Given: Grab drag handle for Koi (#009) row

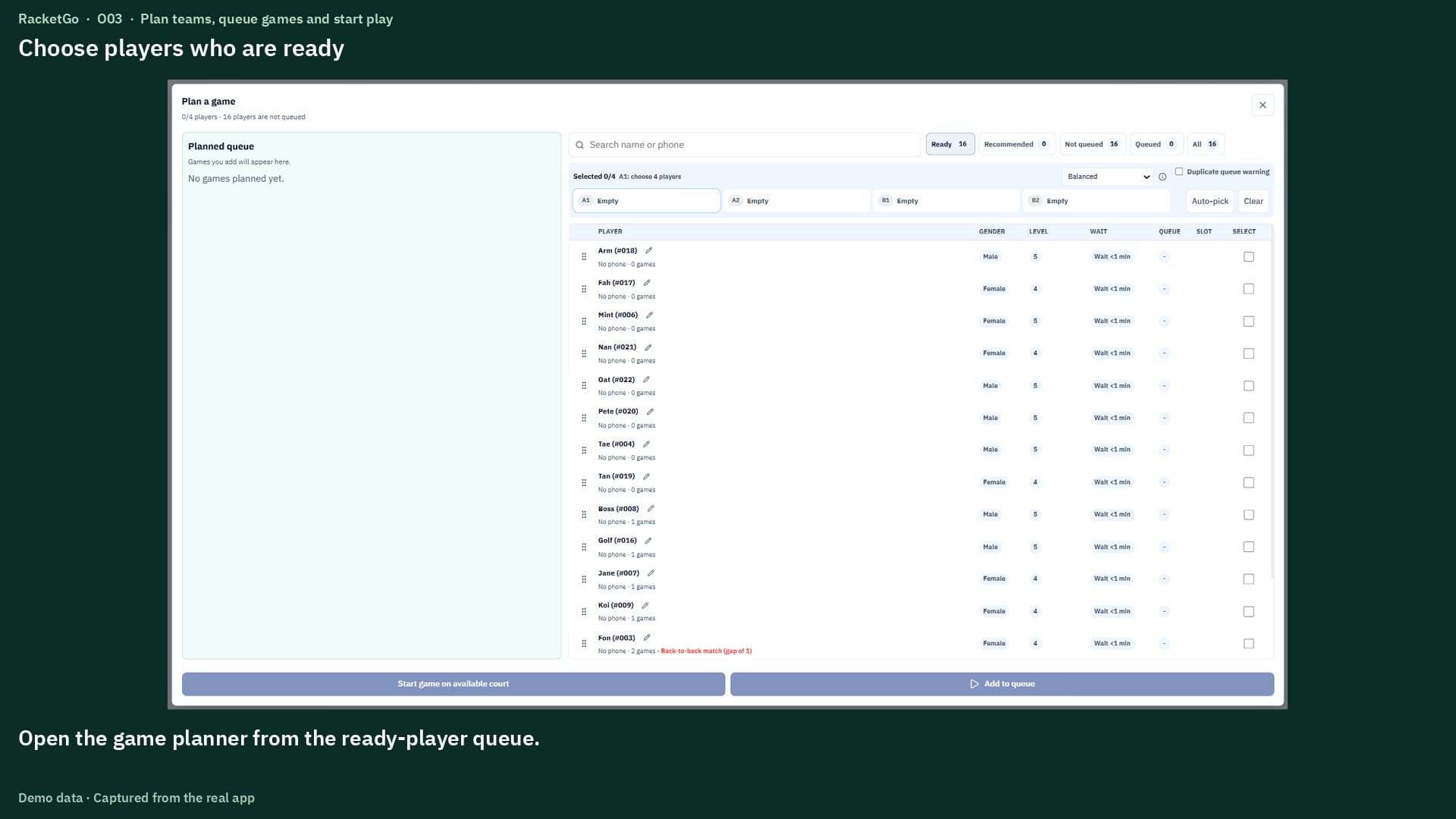Looking at the screenshot, I should click(x=584, y=611).
